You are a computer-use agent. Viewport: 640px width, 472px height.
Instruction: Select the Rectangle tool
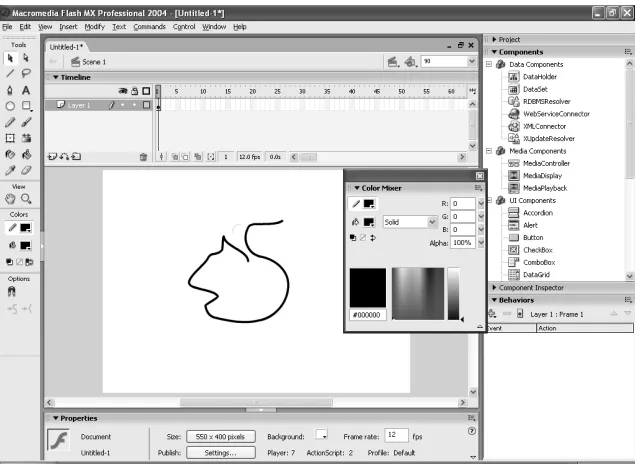tap(26, 106)
